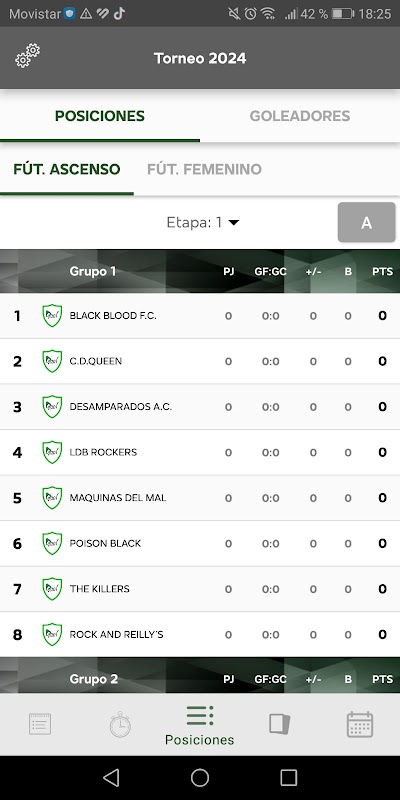The height and width of the screenshot is (800, 400).
Task: Select ROCK AND REILLY'S standings row
Action: (200, 635)
